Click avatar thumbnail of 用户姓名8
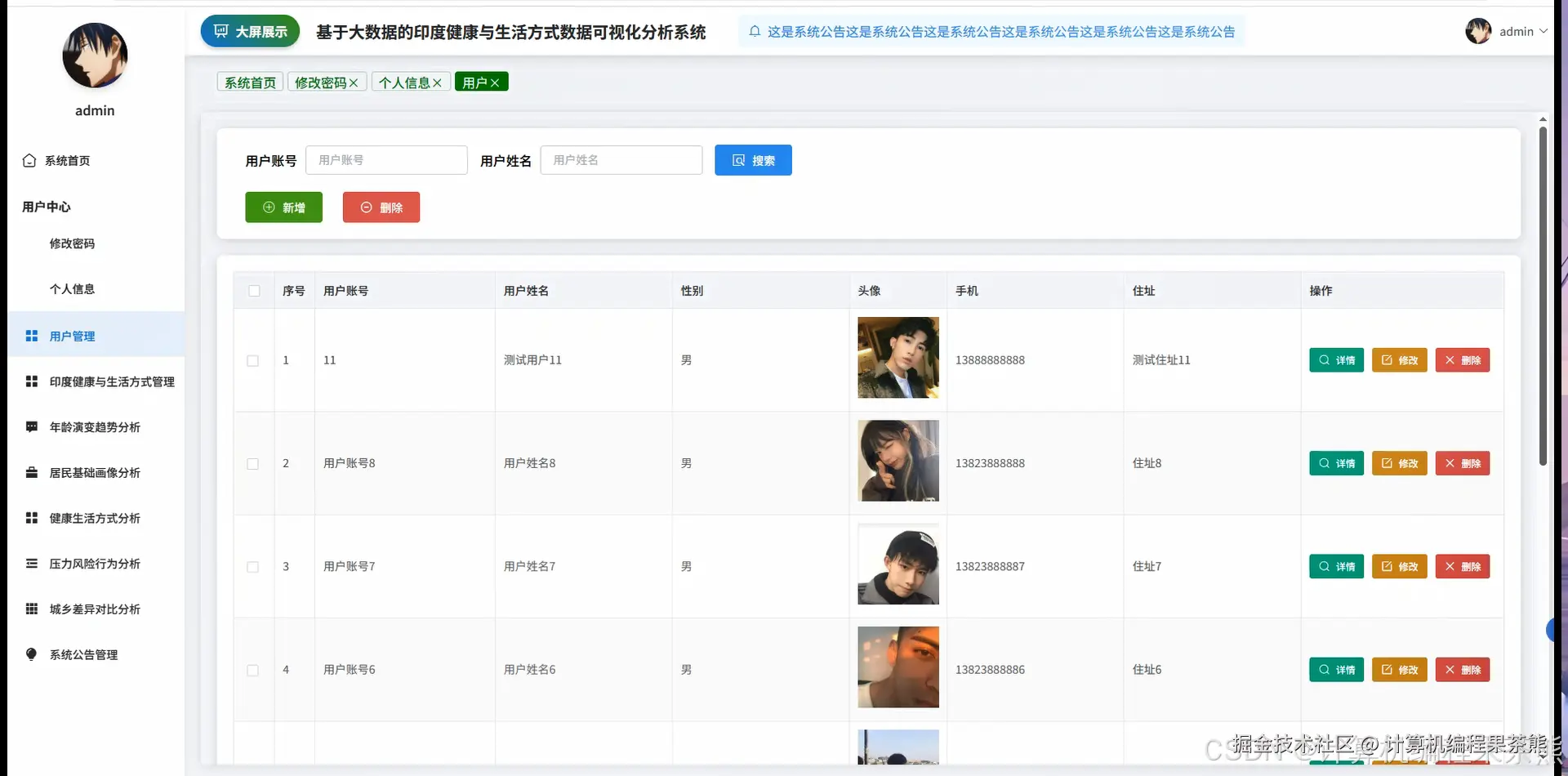This screenshot has width=1568, height=776. click(x=898, y=461)
